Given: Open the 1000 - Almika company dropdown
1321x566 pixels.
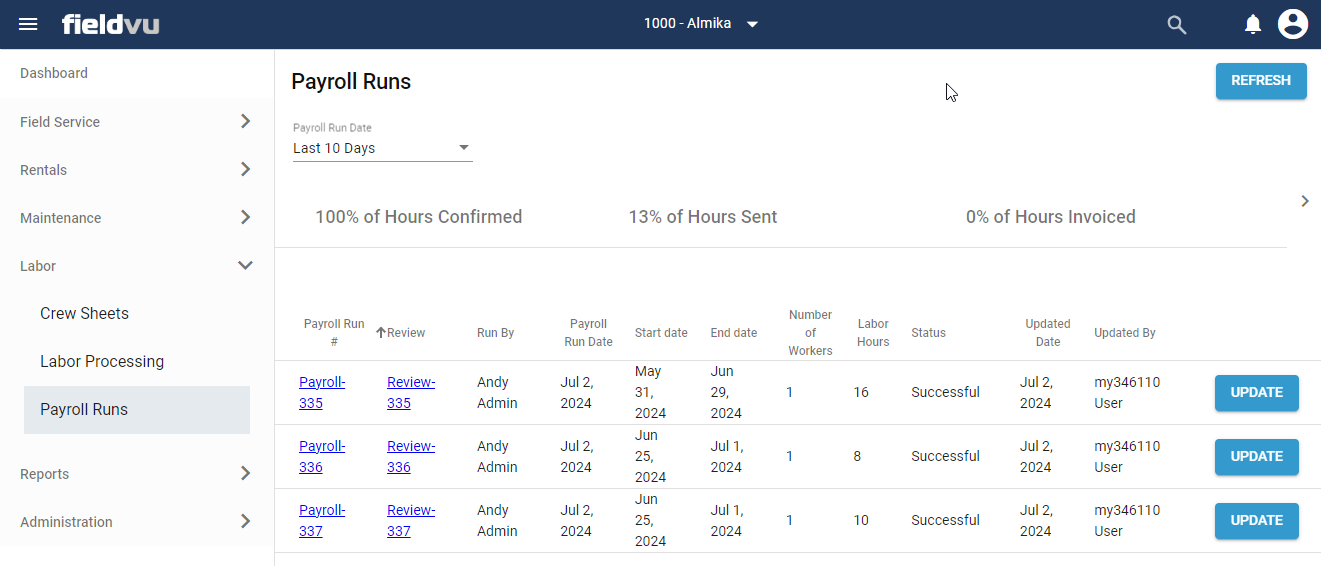Looking at the screenshot, I should tap(701, 24).
